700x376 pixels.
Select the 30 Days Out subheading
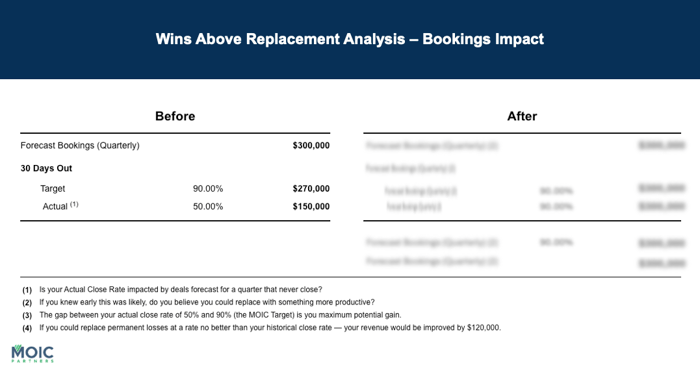tap(46, 168)
